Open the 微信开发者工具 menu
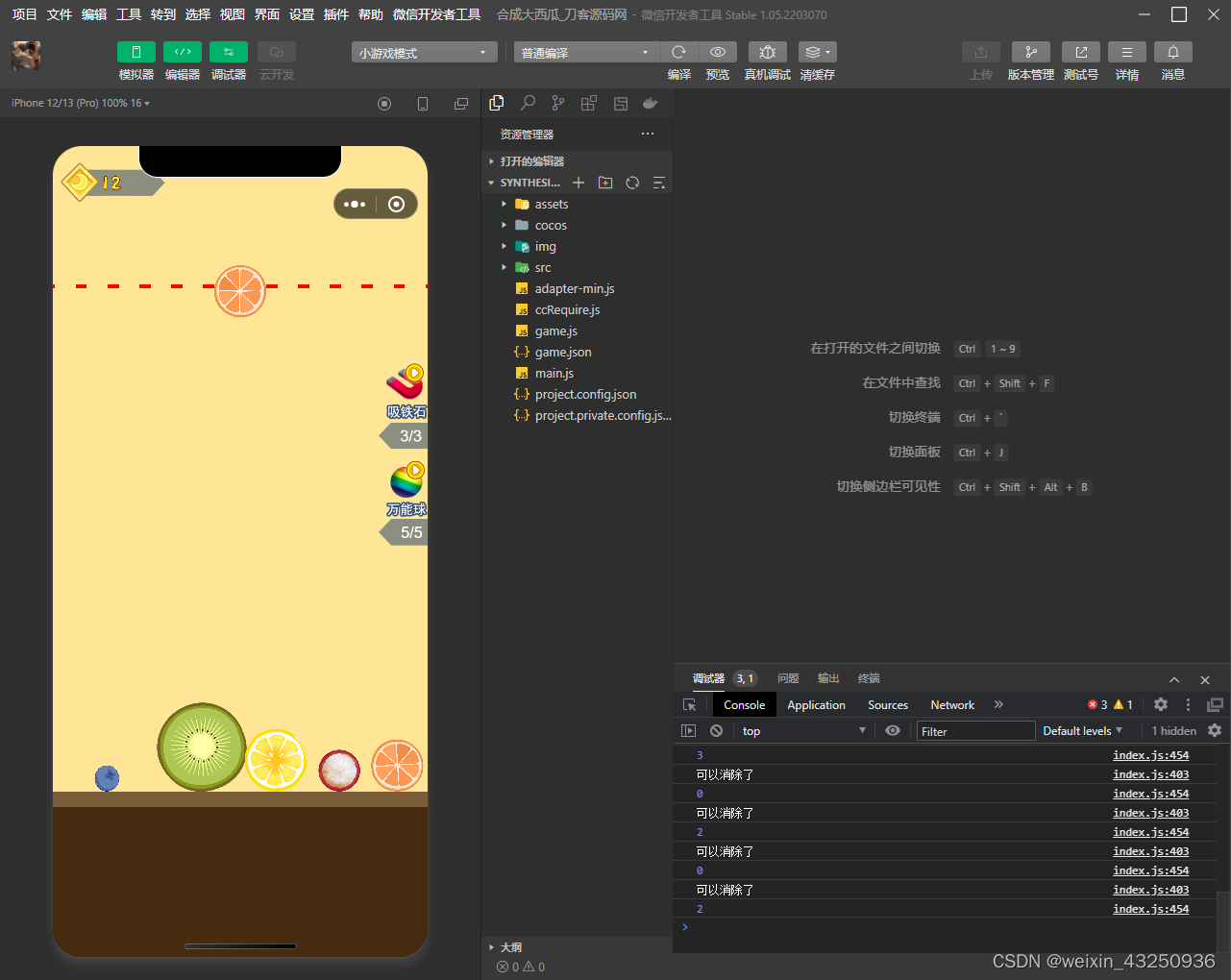This screenshot has width=1231, height=980. pyautogui.click(x=436, y=14)
